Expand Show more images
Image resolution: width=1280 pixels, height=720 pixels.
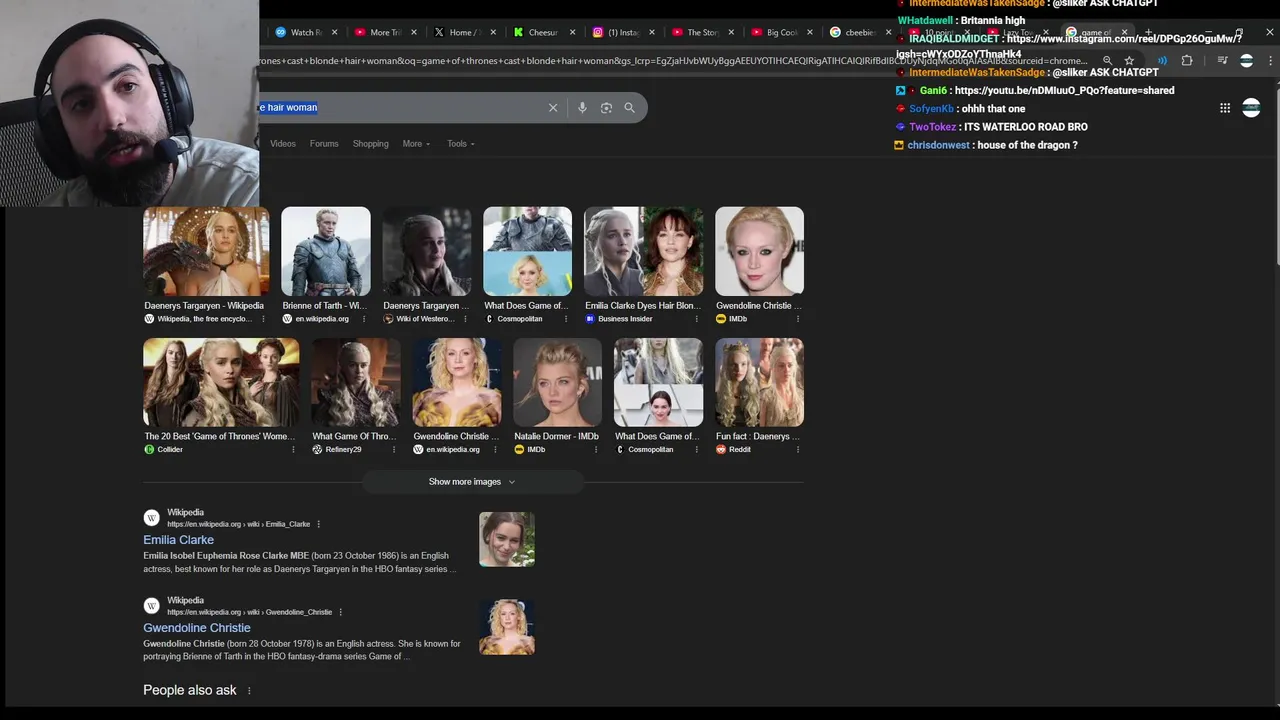tap(472, 482)
